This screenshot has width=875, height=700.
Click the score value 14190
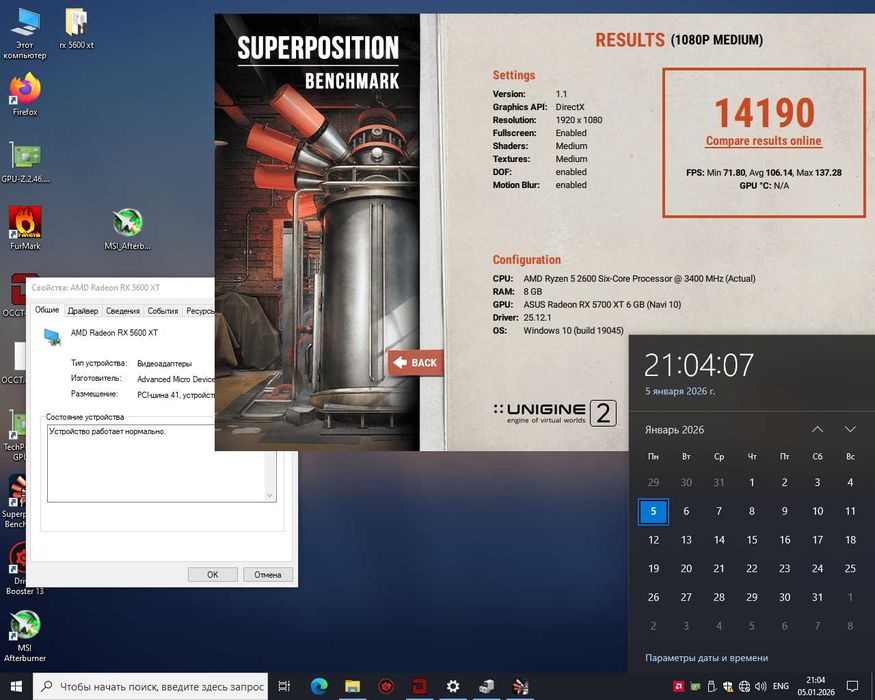pyautogui.click(x=765, y=113)
